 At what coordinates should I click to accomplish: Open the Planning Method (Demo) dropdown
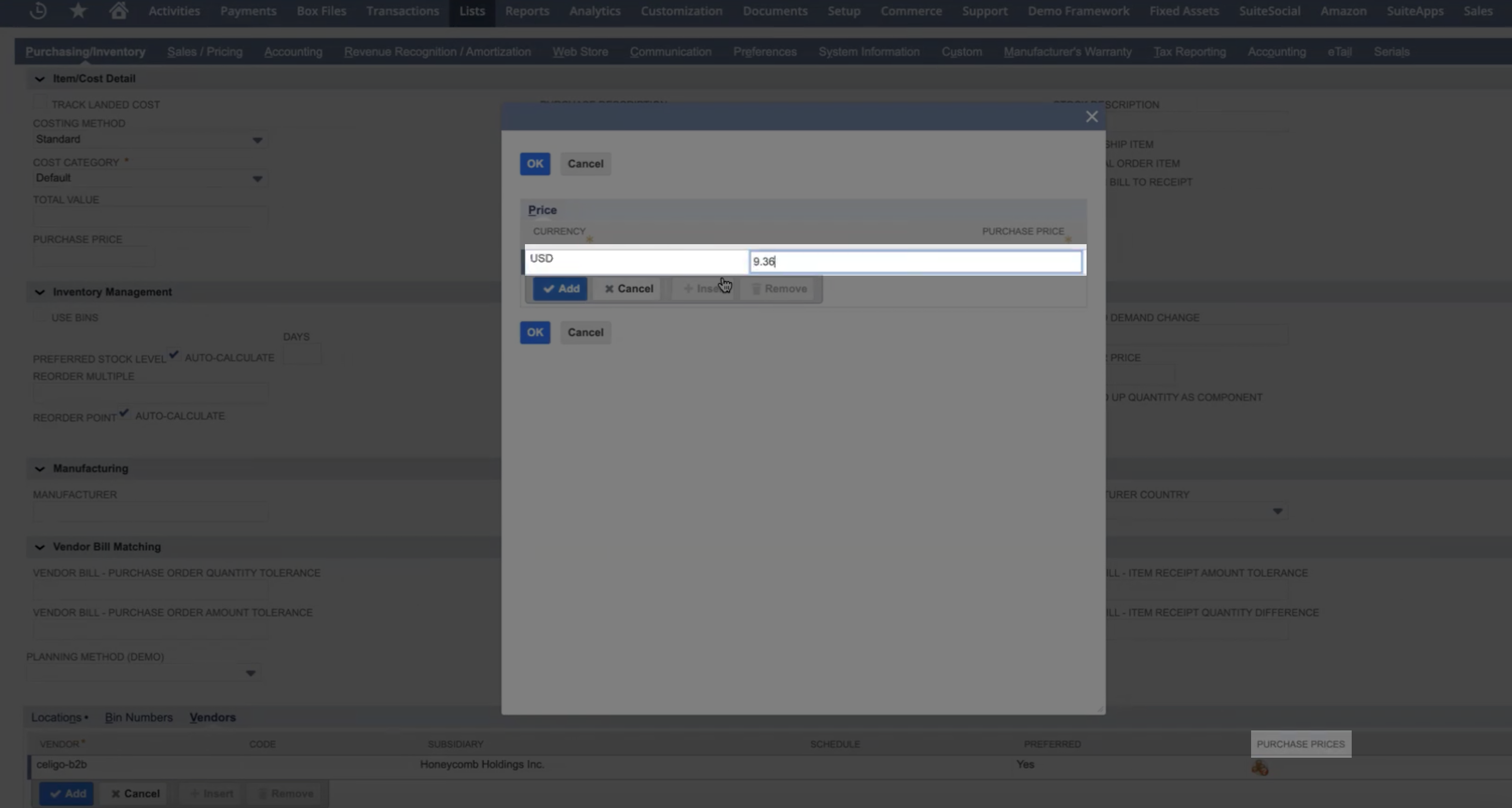[x=250, y=673]
